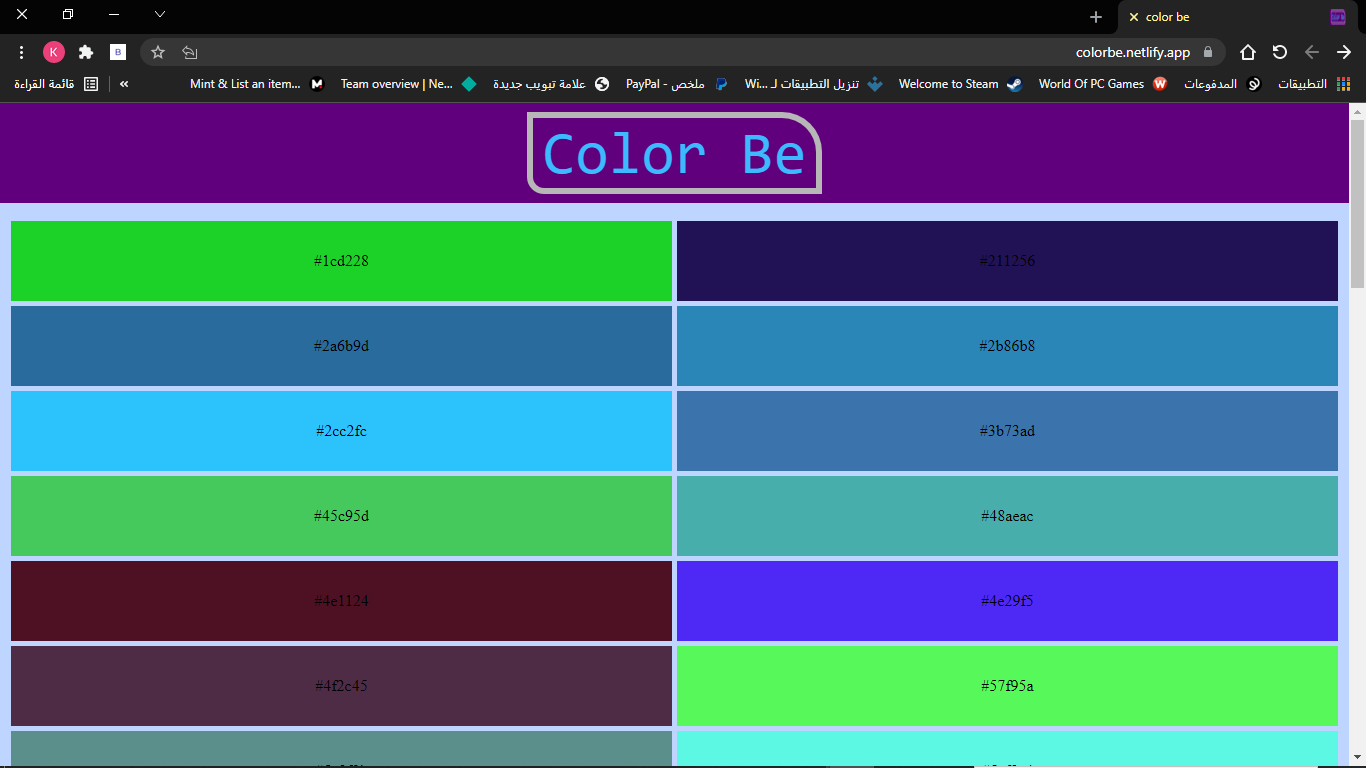Expand the bookmarks overflow double chevron
This screenshot has height=768, width=1366.
pos(124,84)
